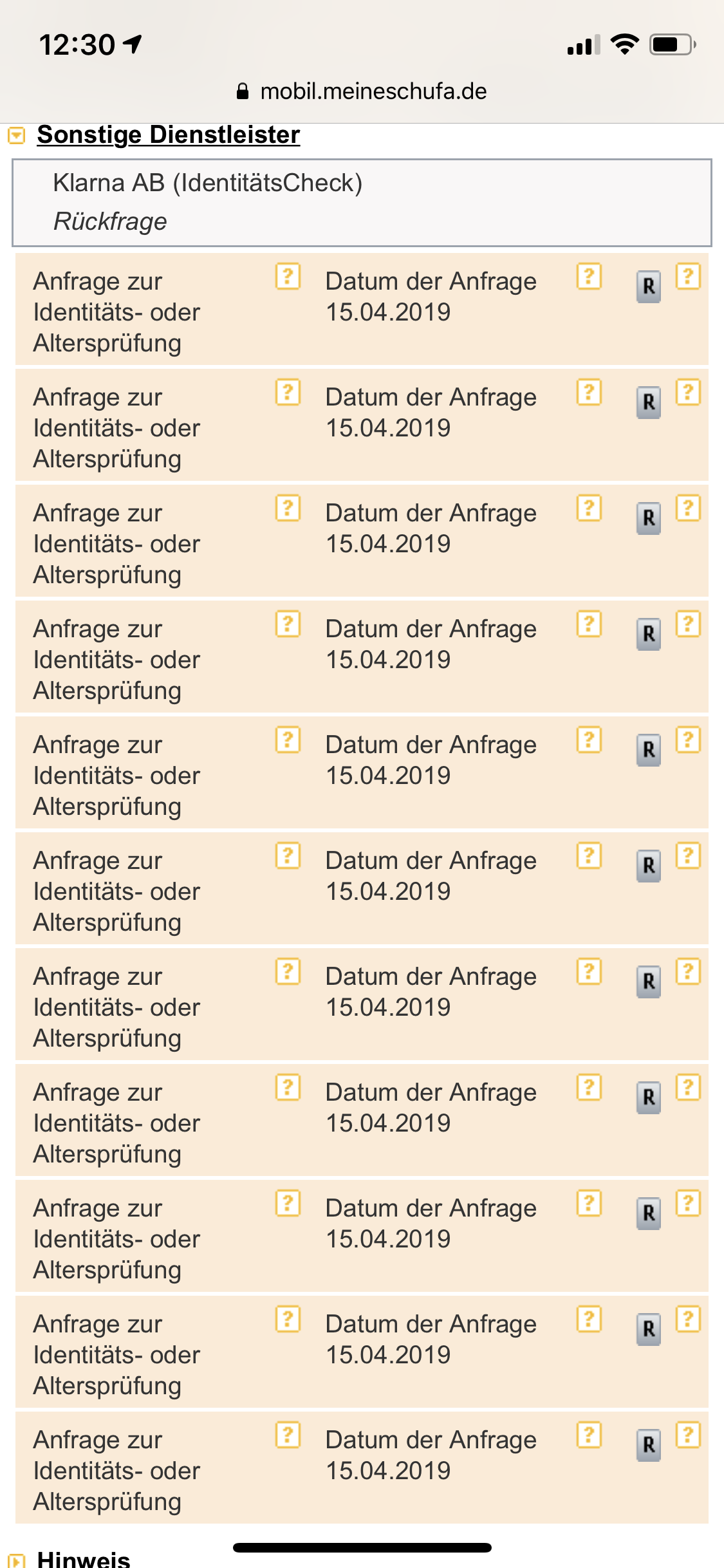Click the first row's R badge icon
Viewport: 724px width, 1568px height.
[x=649, y=286]
